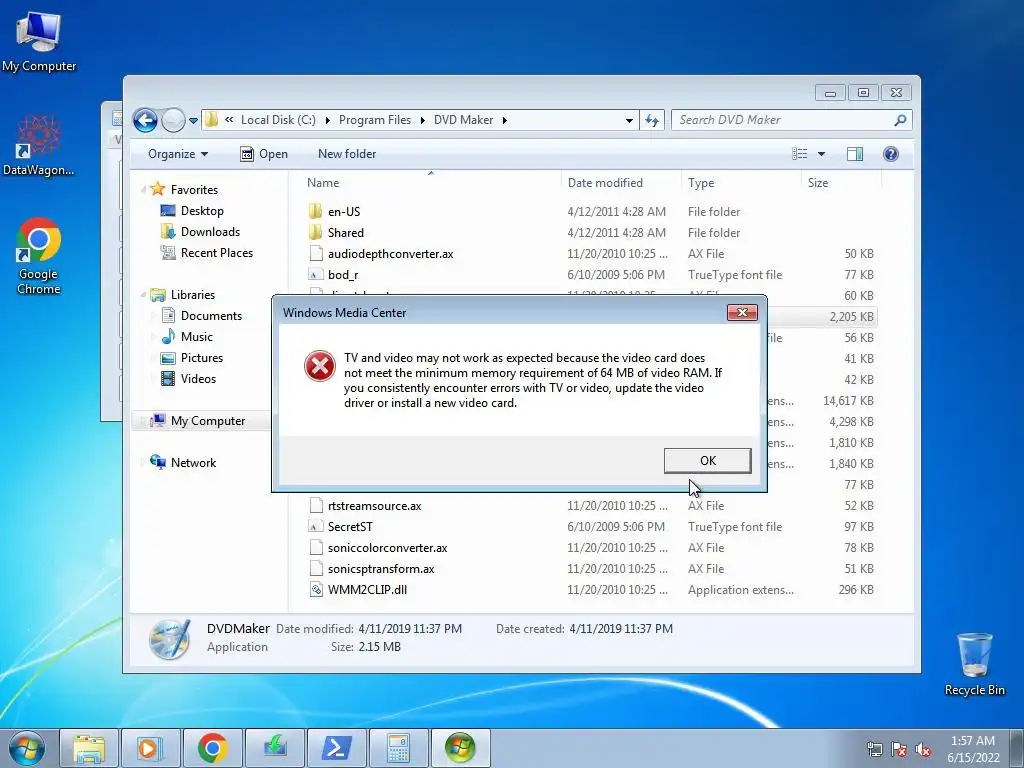Open Chrome from the taskbar
The width and height of the screenshot is (1024, 768).
tap(212, 748)
